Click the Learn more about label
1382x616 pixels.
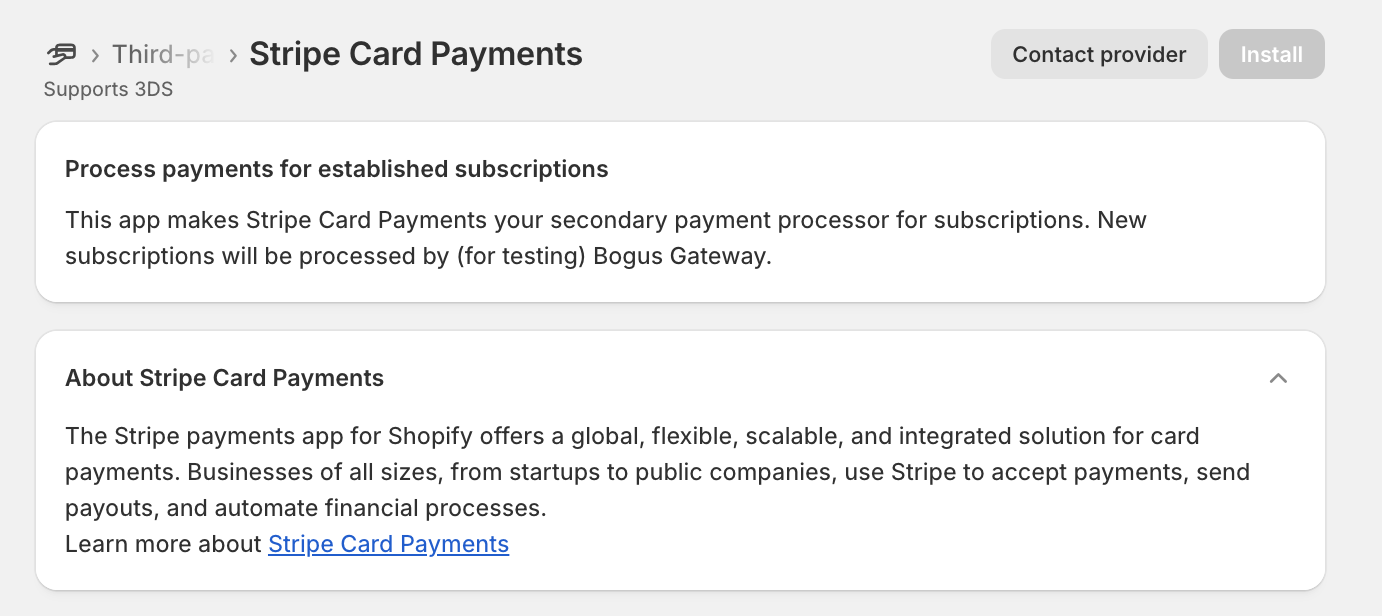164,544
